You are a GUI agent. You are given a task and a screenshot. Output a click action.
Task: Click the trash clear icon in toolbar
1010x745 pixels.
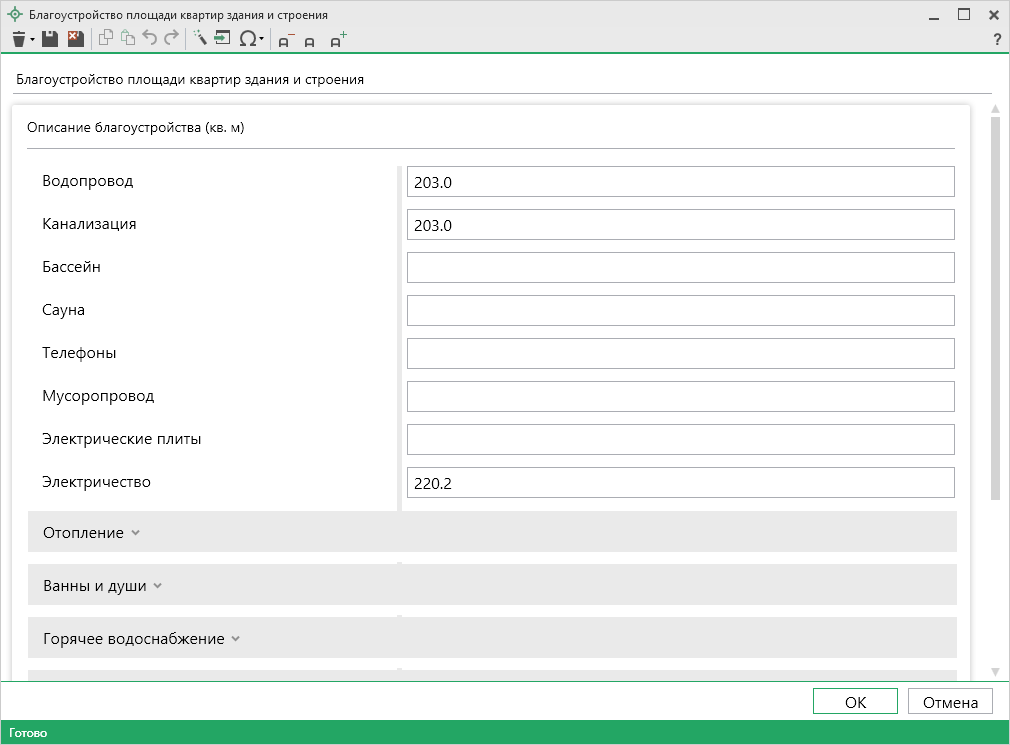19,39
